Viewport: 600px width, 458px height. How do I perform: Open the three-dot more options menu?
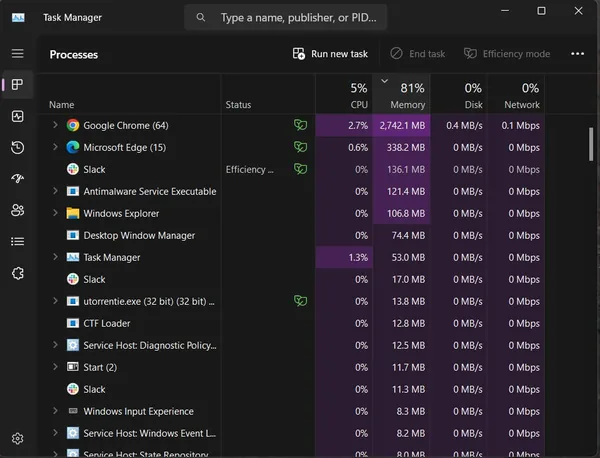click(x=577, y=54)
